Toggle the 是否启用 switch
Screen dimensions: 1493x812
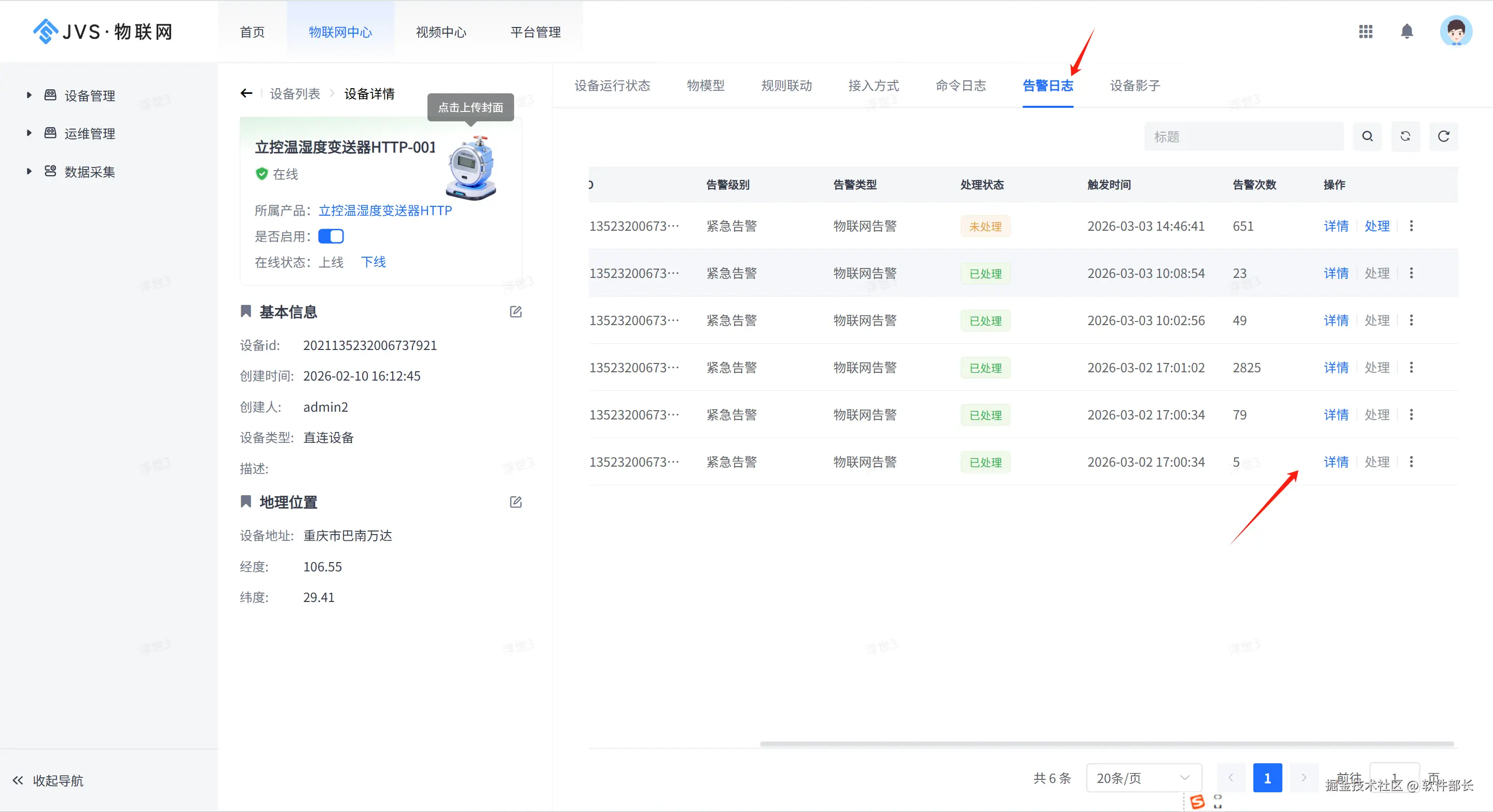coord(331,236)
